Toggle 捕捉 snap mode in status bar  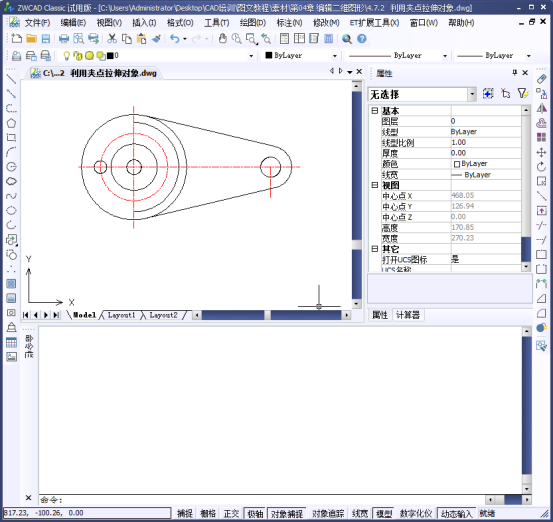point(185,514)
